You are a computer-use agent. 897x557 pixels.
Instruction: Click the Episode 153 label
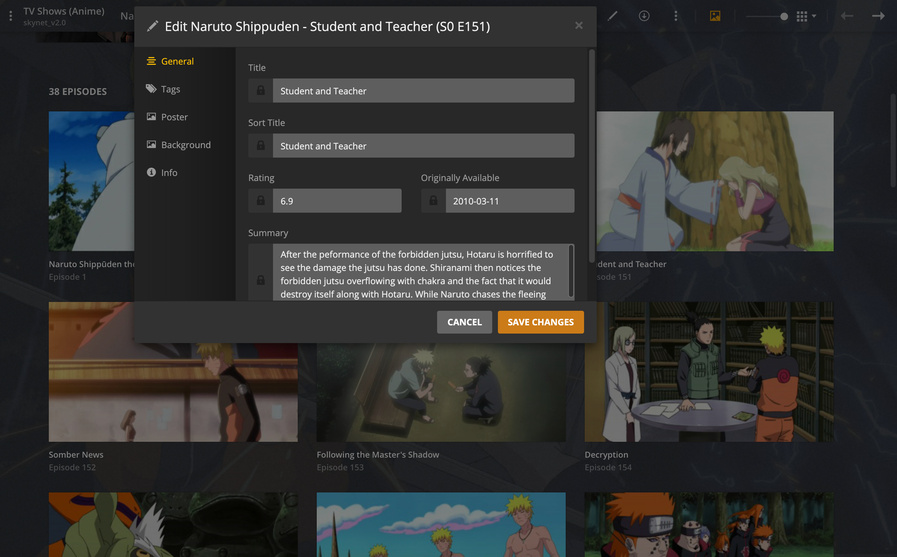coord(340,467)
